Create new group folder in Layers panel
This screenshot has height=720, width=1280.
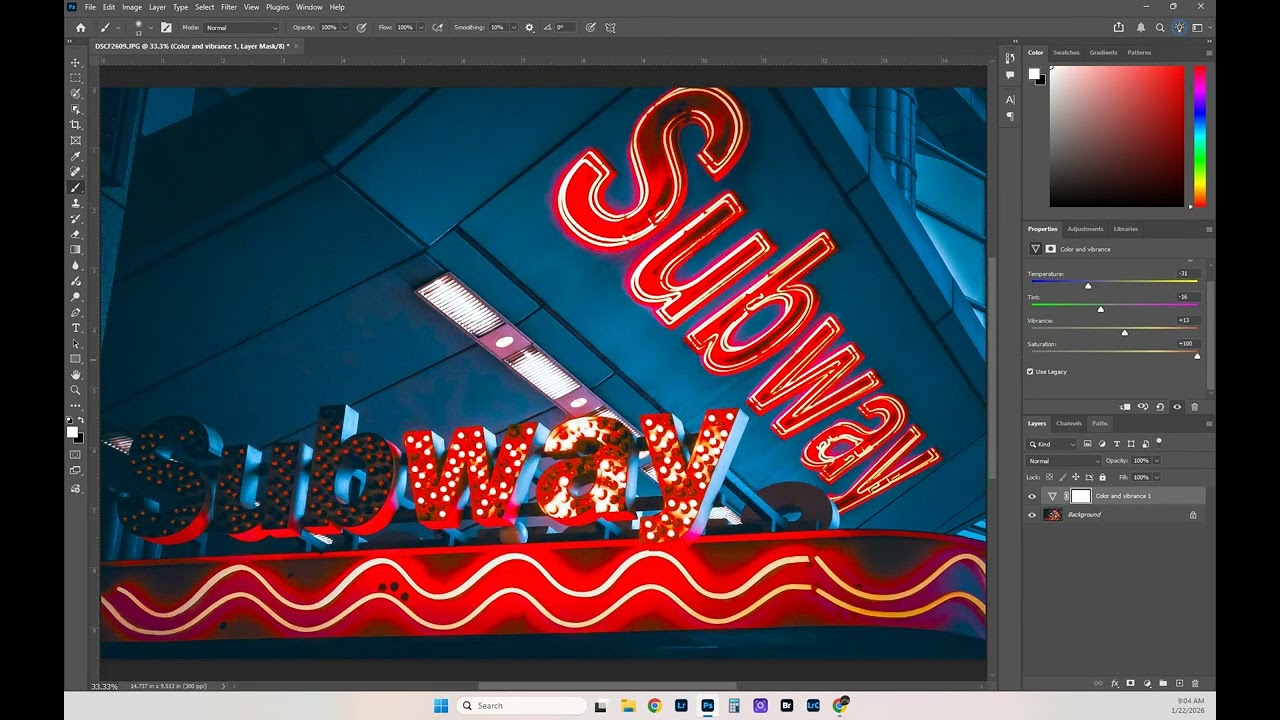[1163, 683]
